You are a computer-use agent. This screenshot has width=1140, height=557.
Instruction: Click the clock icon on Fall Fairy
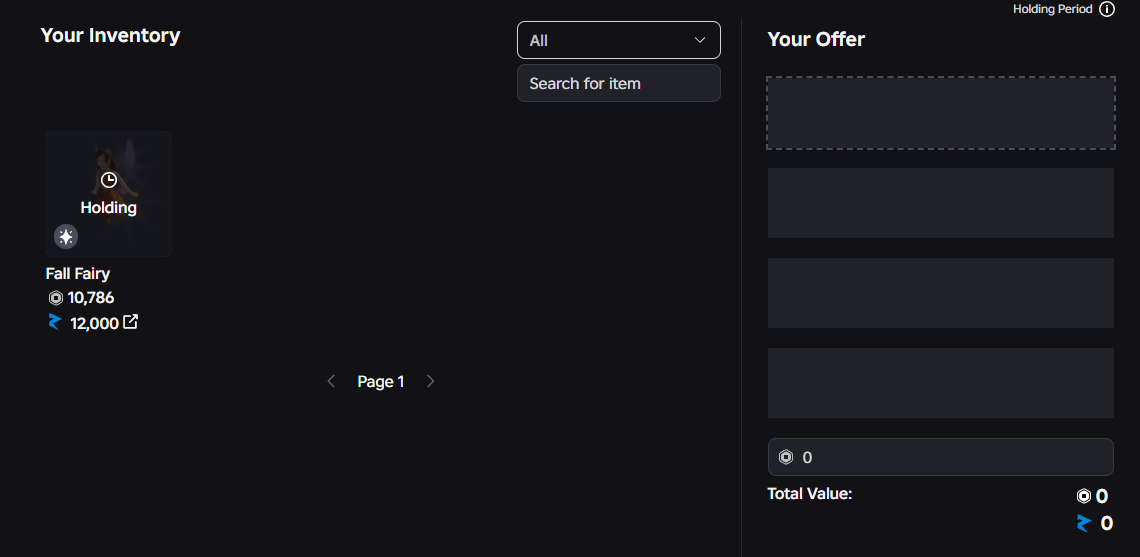tap(109, 180)
